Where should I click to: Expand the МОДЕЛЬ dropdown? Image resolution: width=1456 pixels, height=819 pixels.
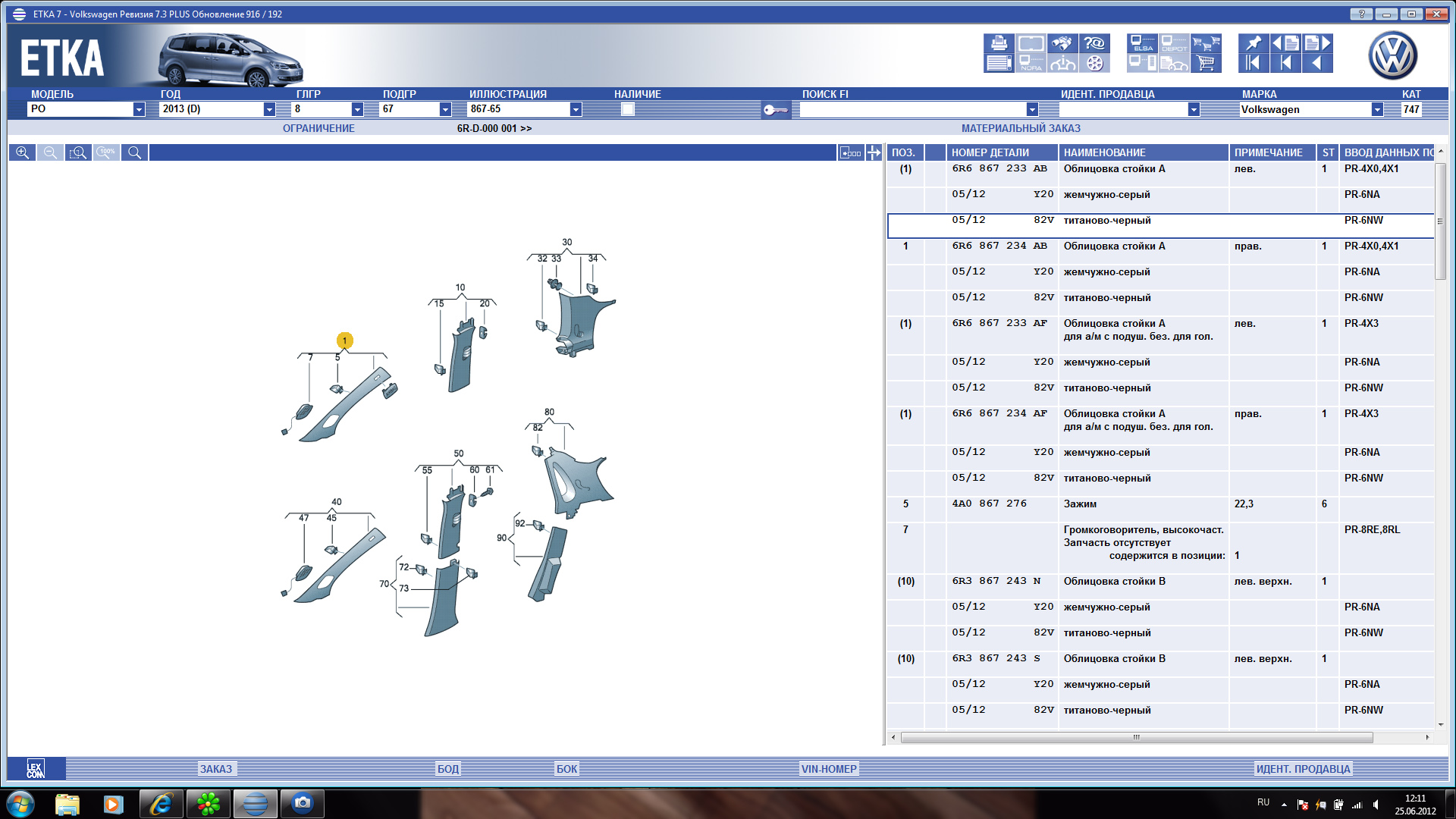click(x=139, y=109)
